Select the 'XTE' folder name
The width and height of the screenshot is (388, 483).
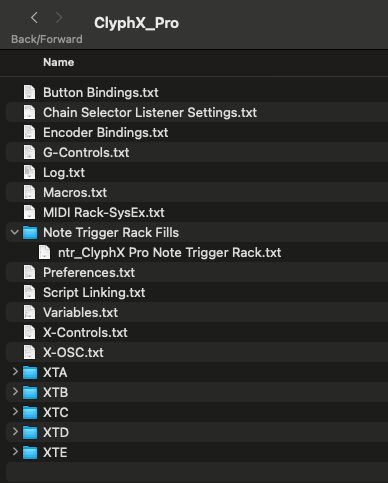click(x=55, y=453)
